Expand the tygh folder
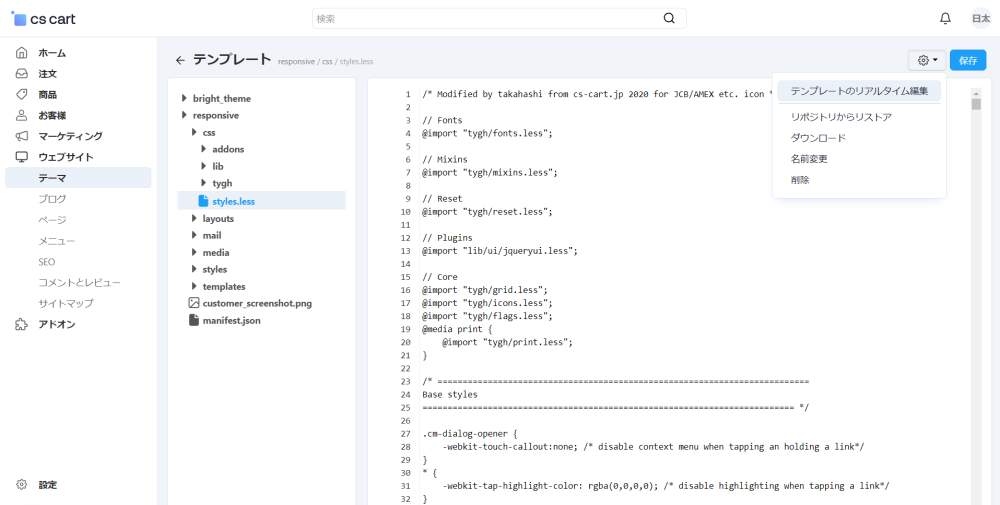This screenshot has width=1000, height=505. click(203, 183)
